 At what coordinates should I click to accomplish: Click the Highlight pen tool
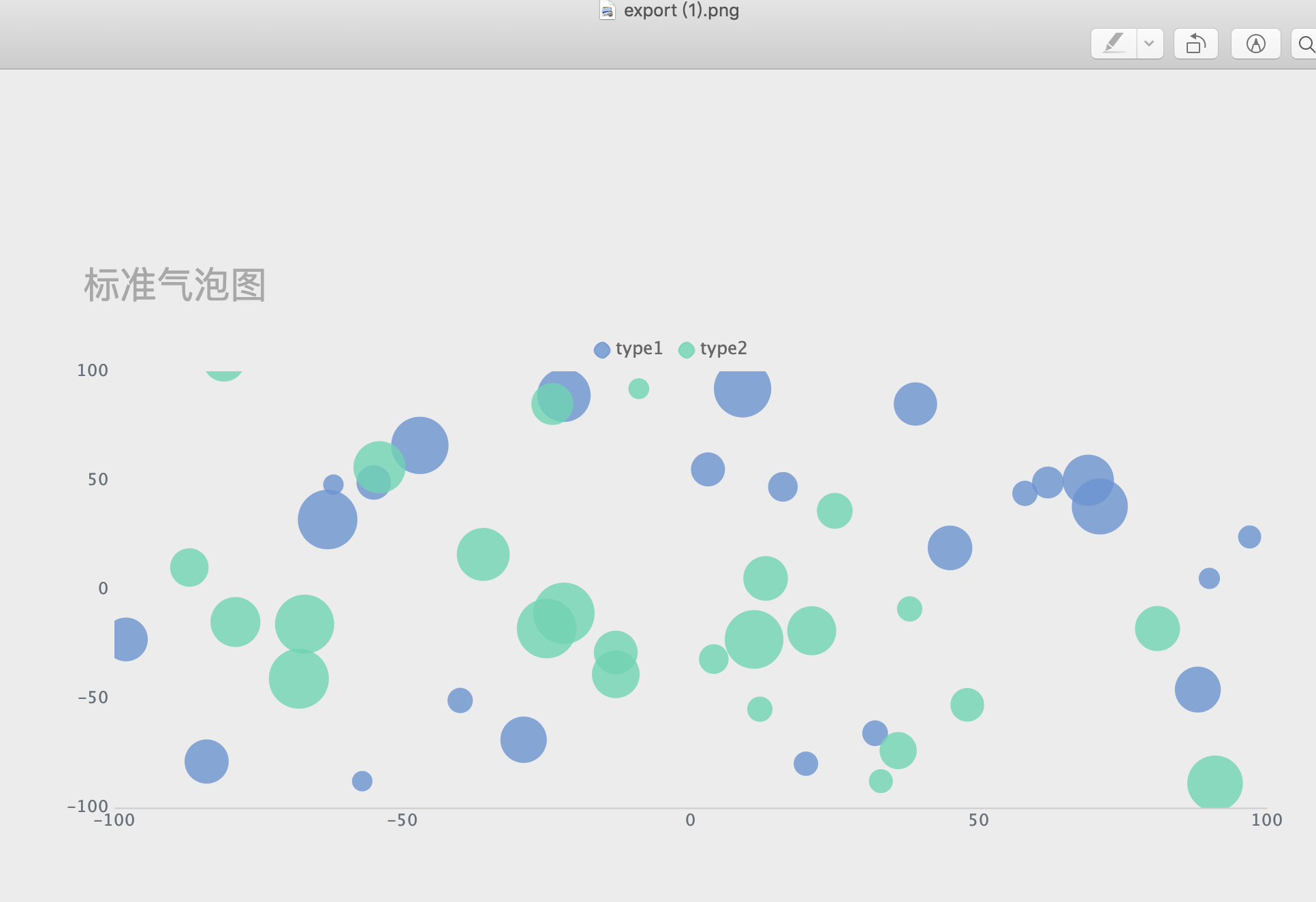(1114, 44)
